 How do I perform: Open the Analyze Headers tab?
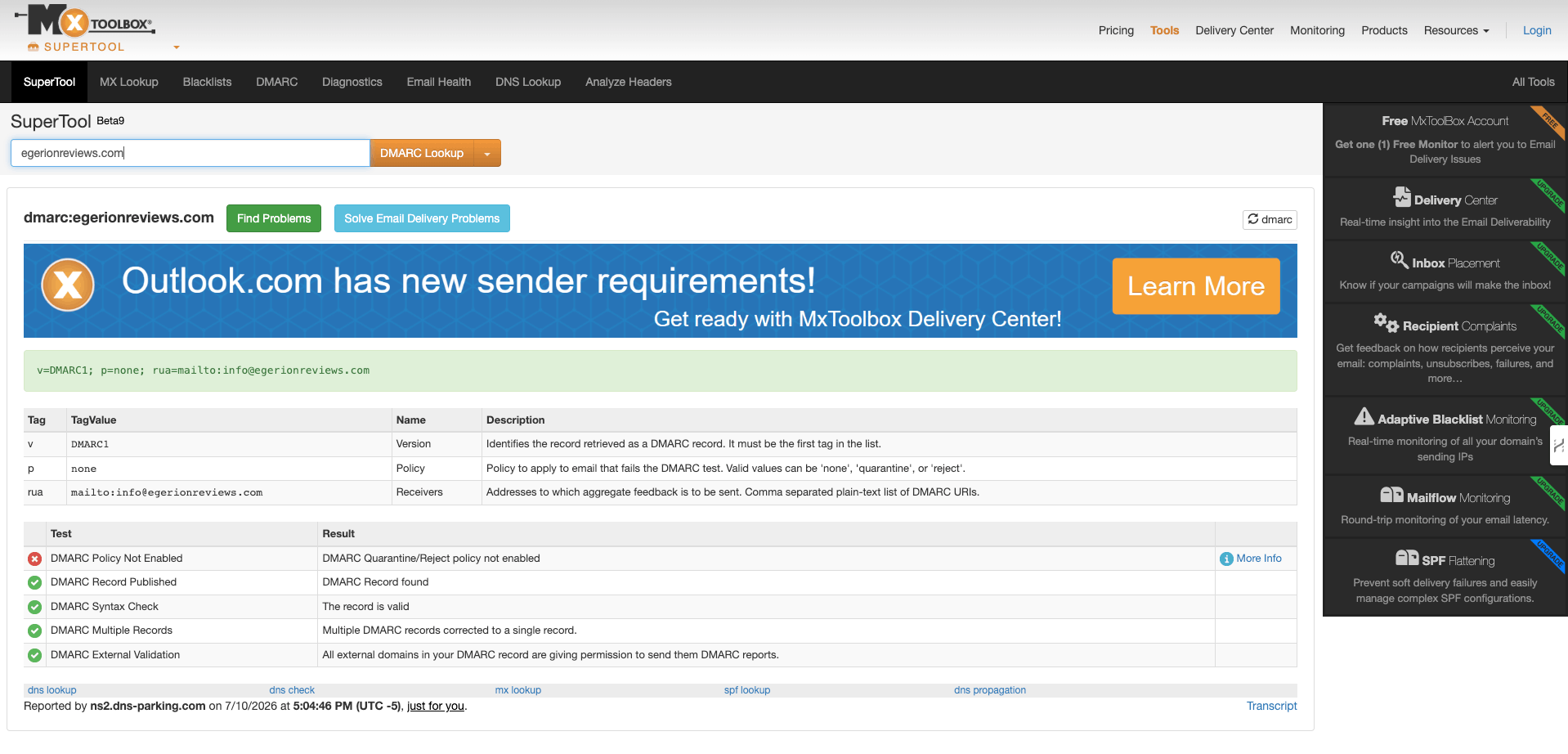tap(629, 82)
